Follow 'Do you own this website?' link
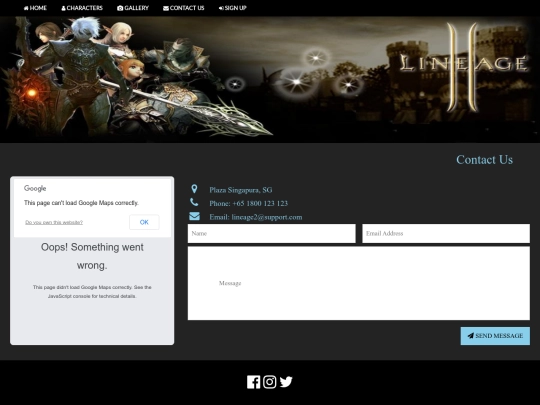 pos(54,222)
